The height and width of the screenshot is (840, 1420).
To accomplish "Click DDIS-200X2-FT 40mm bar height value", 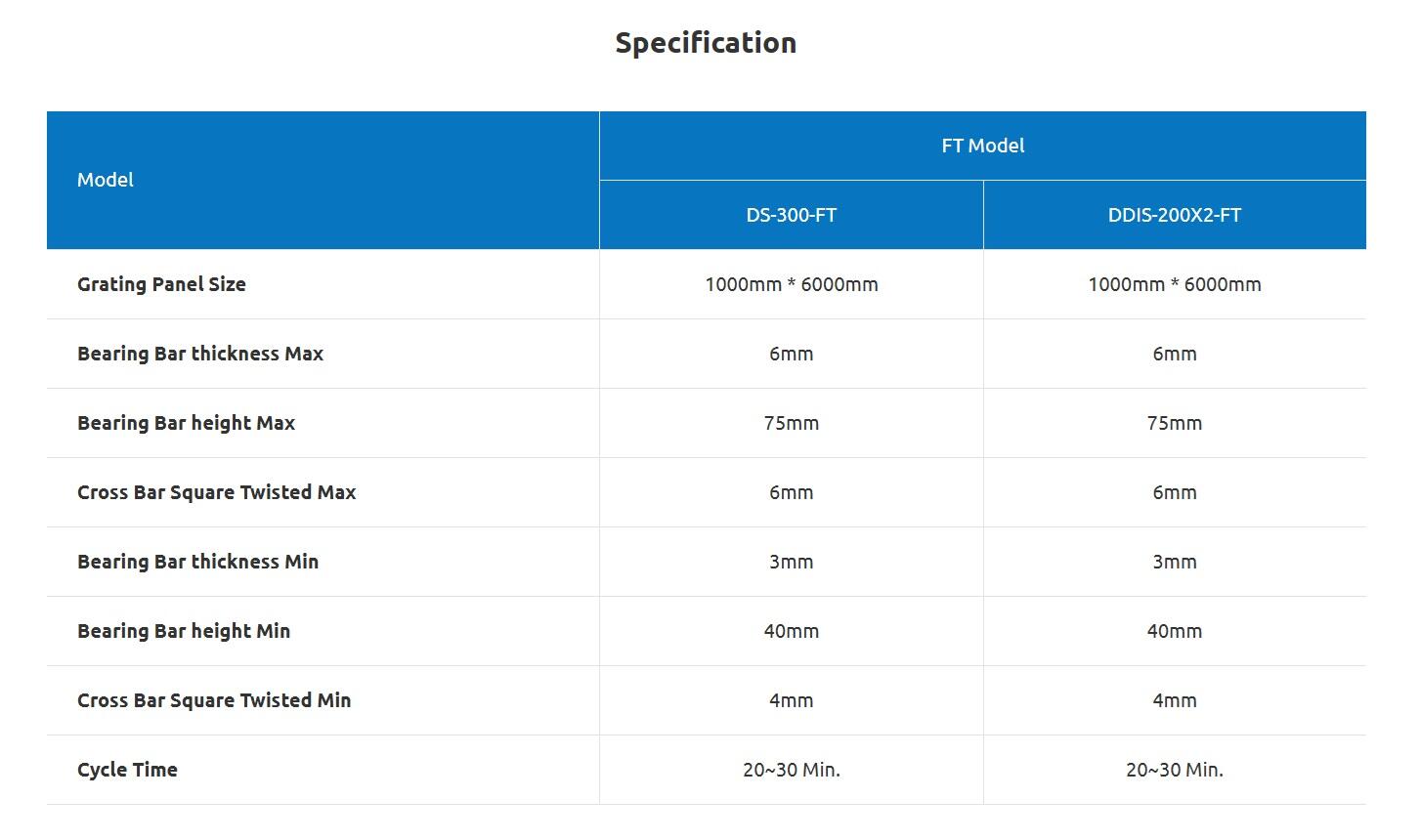I will pos(1174,631).
